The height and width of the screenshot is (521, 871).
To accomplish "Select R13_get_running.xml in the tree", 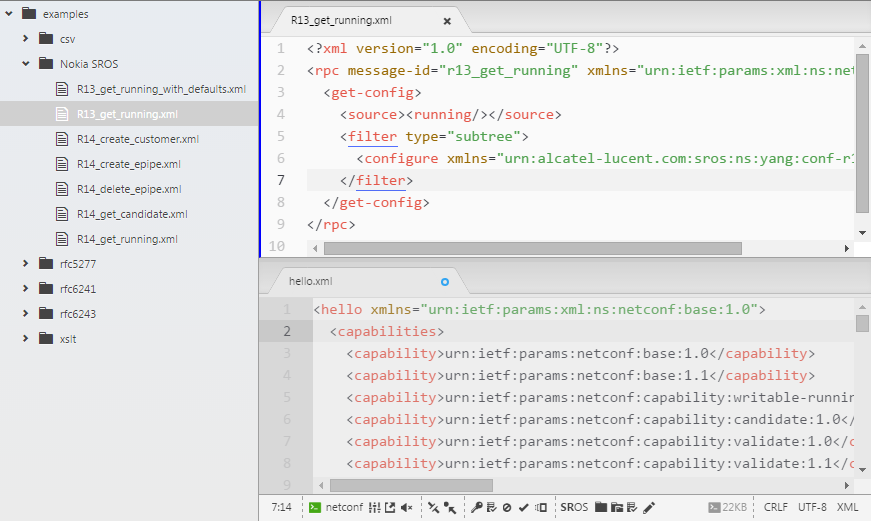I will pyautogui.click(x=129, y=114).
